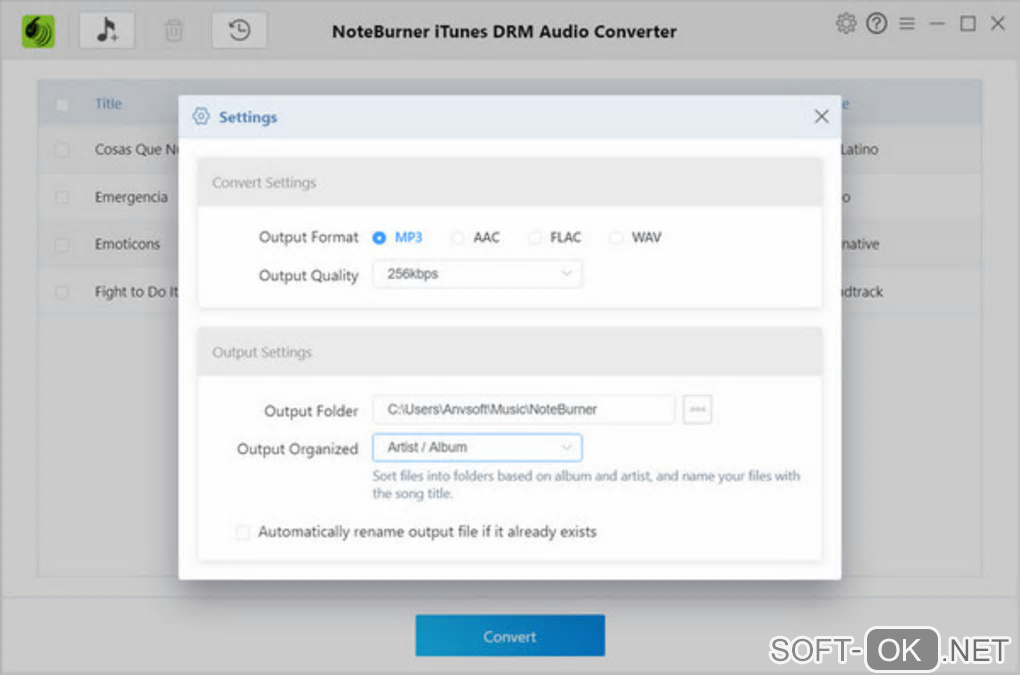Check the Fight to Do It row checkbox
Screen dimensions: 1020x675
(x=62, y=293)
